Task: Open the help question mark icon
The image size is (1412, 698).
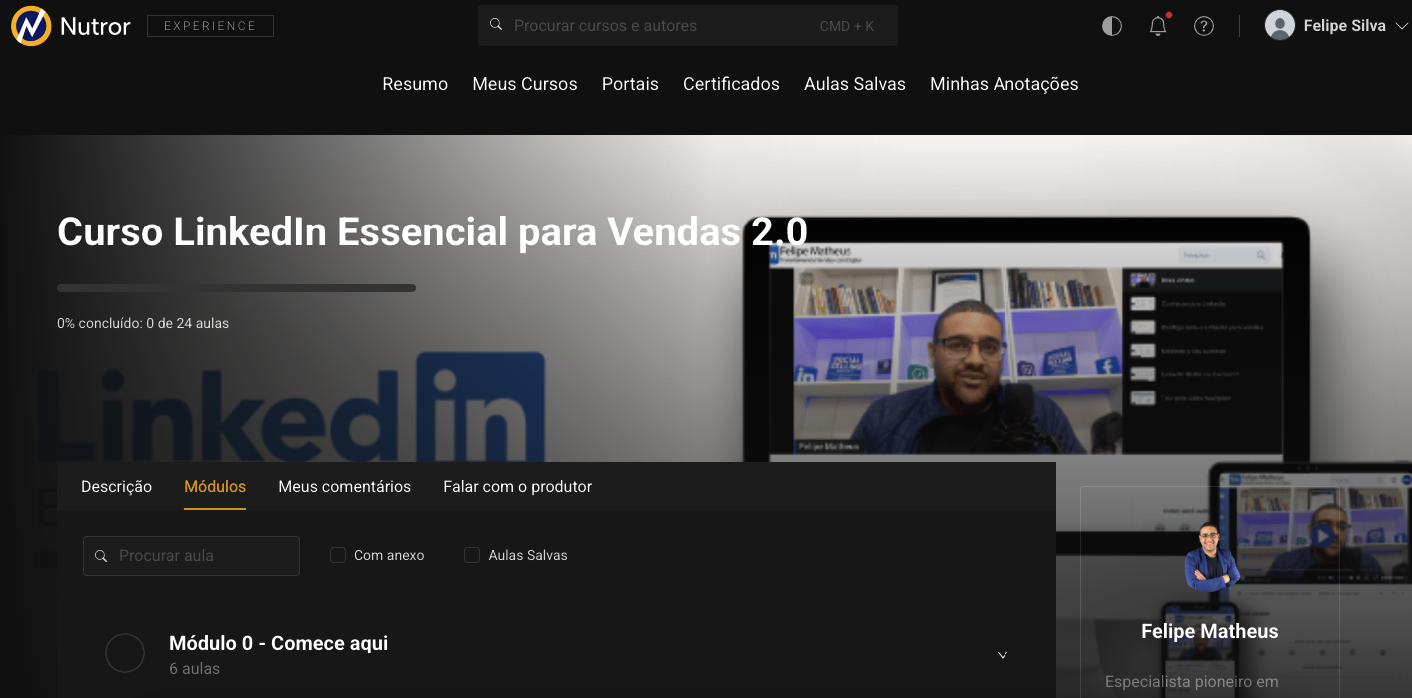Action: (x=1204, y=26)
